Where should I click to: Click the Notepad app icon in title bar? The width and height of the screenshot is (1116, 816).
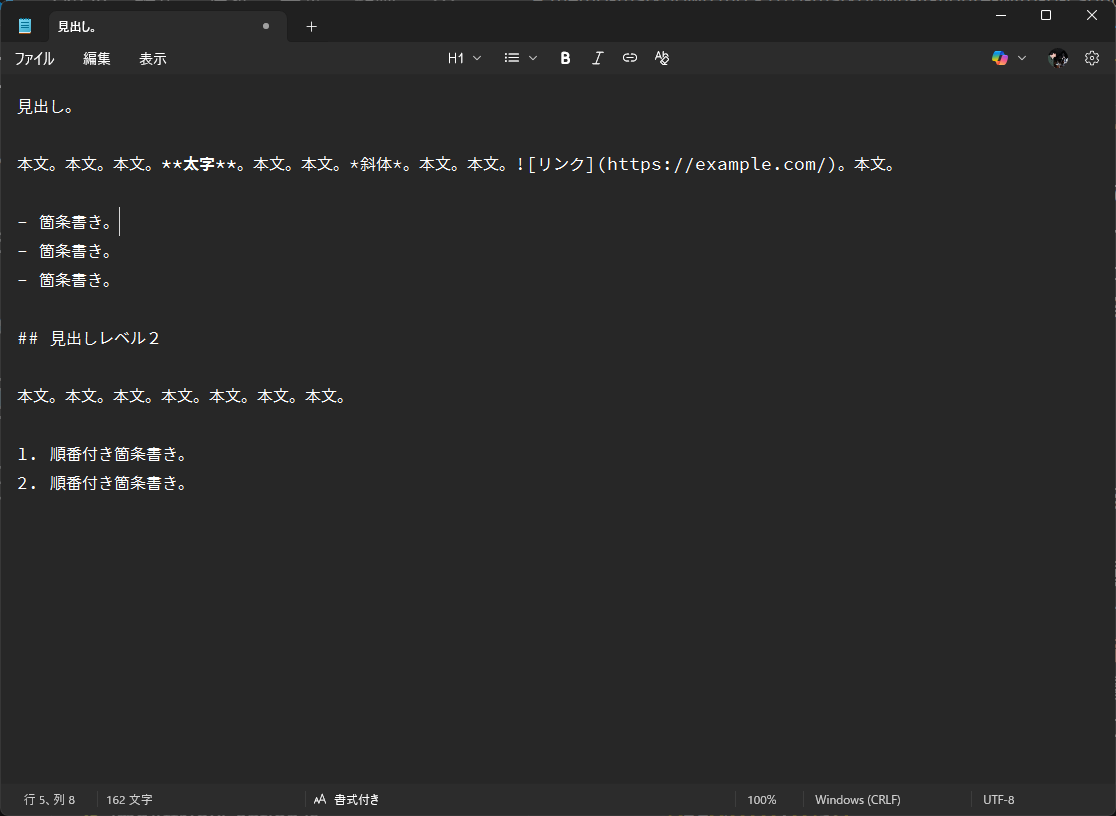[x=25, y=26]
